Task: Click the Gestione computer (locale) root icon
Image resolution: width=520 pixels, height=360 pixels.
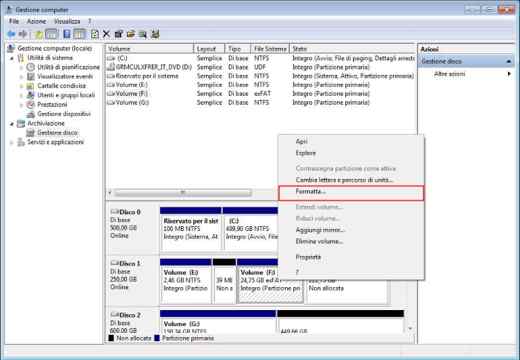Action: [11, 49]
